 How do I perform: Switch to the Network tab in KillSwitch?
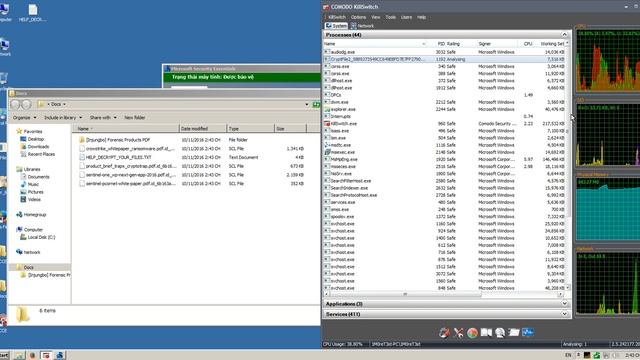pos(362,26)
